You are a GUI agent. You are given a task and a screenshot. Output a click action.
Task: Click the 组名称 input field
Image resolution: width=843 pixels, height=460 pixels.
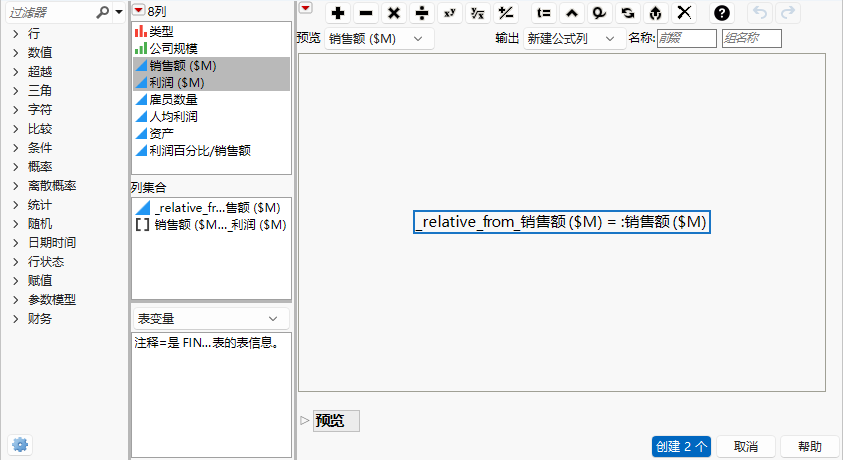[x=752, y=38]
